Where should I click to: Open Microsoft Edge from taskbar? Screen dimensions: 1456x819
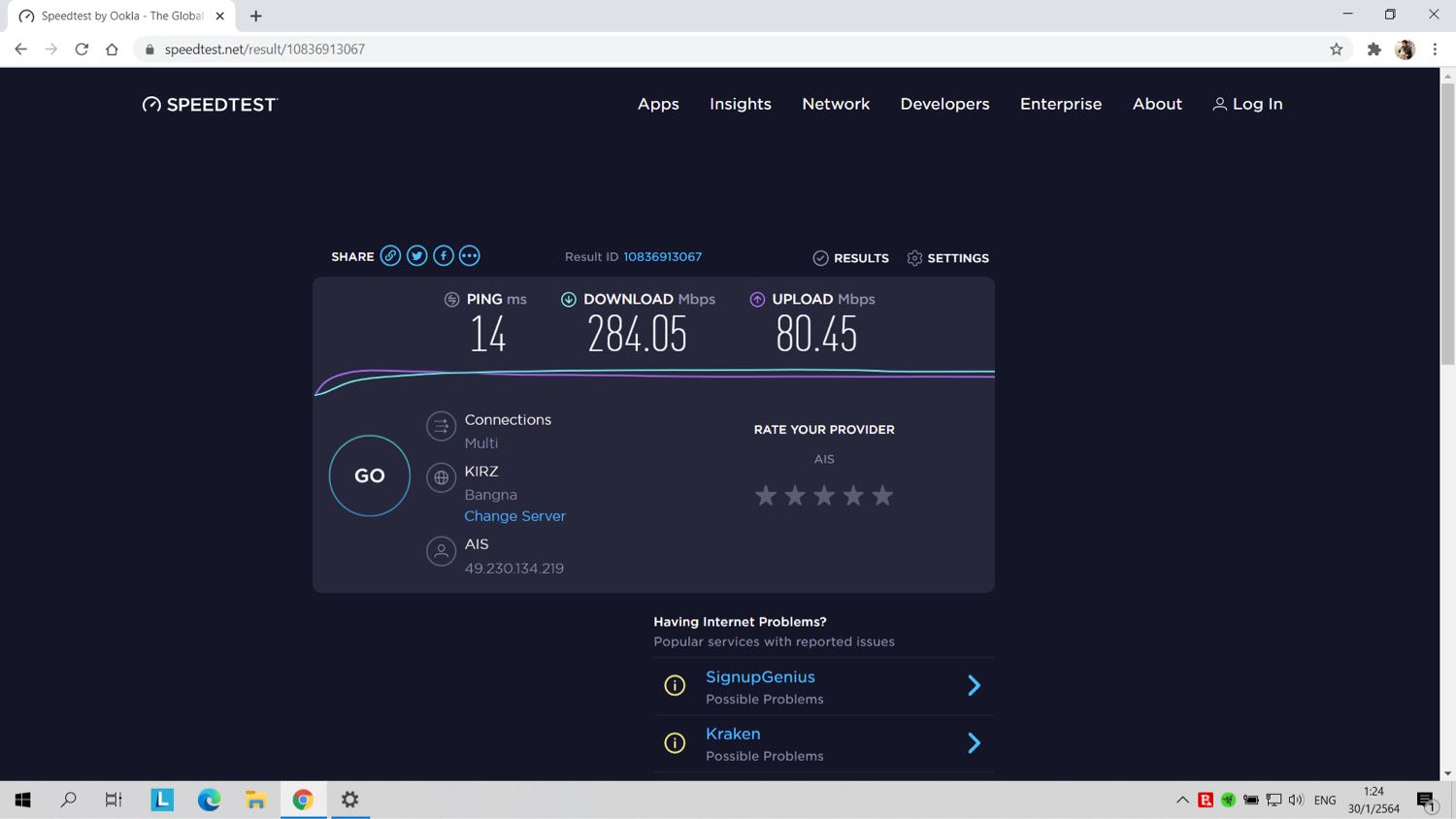click(x=209, y=800)
